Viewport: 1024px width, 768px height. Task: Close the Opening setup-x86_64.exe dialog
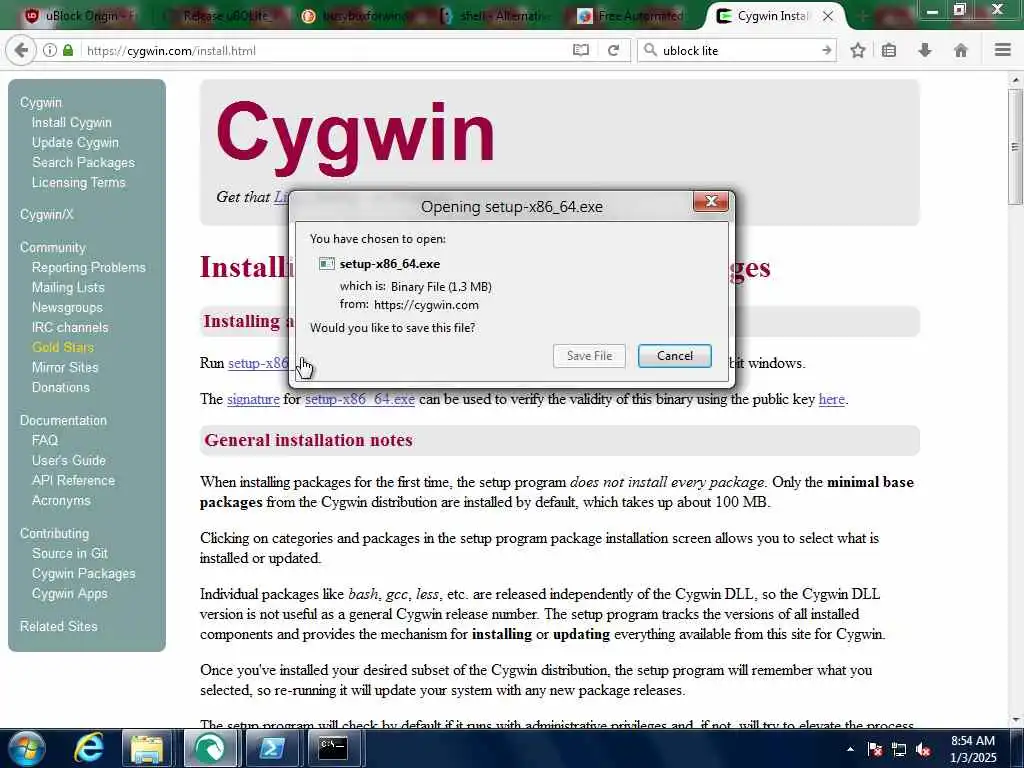(x=711, y=201)
